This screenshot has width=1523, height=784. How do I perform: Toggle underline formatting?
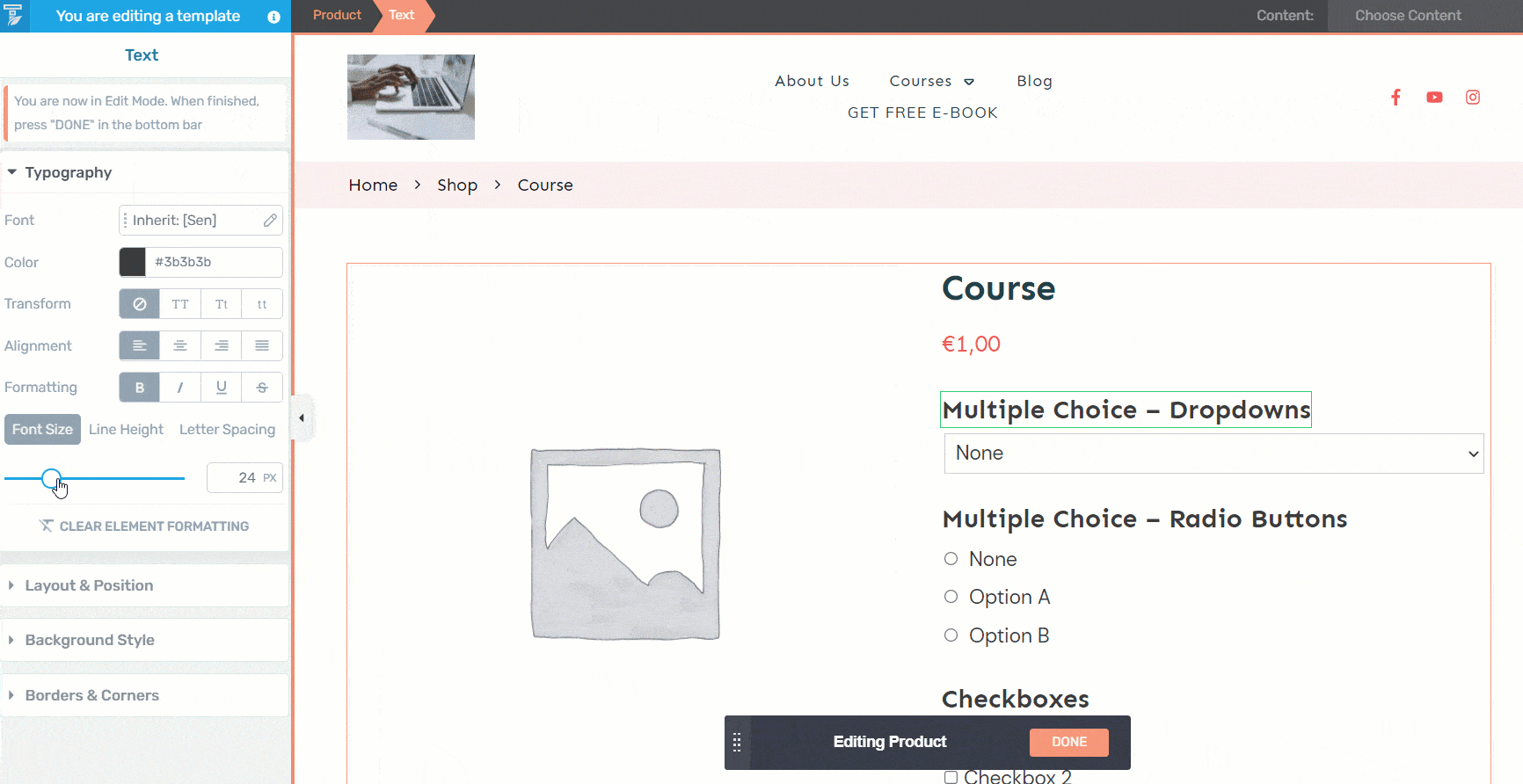pyautogui.click(x=222, y=388)
